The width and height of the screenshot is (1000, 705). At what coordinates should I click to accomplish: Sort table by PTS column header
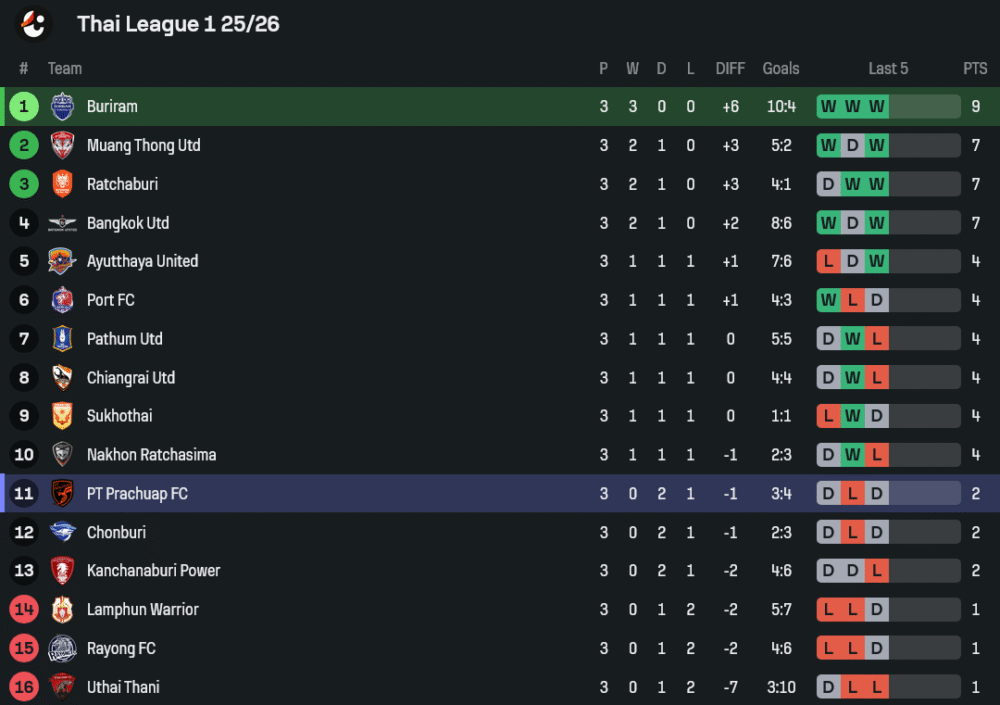(975, 69)
